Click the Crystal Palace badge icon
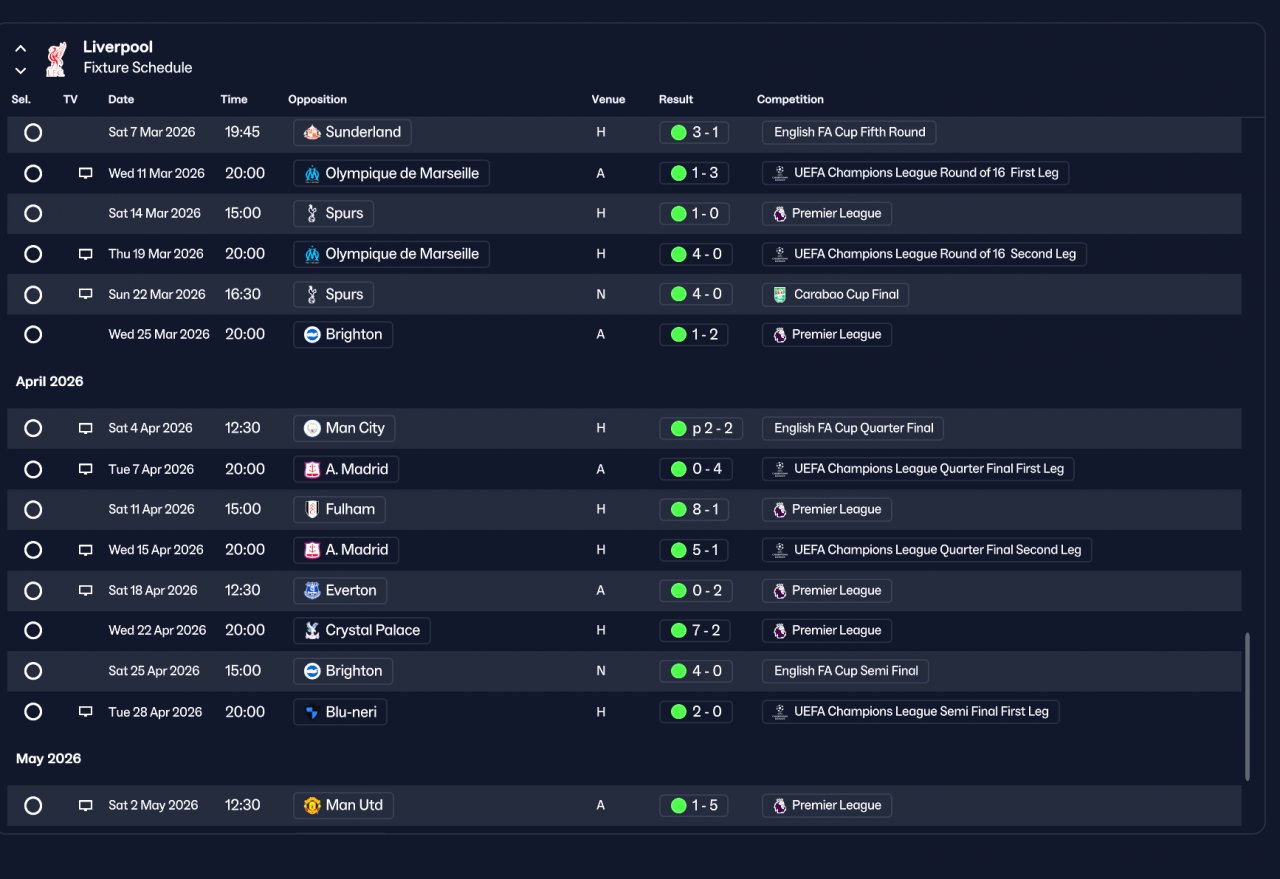 pyautogui.click(x=313, y=631)
